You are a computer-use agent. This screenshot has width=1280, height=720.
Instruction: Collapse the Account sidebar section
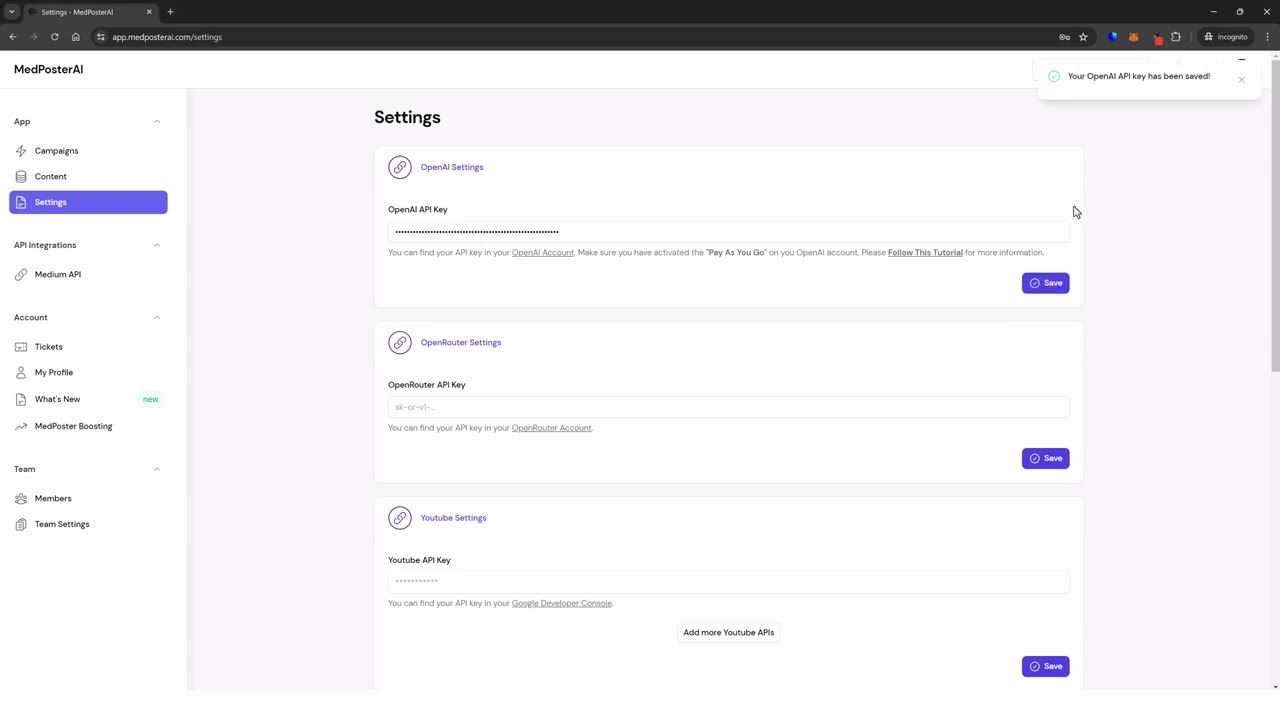(x=157, y=318)
